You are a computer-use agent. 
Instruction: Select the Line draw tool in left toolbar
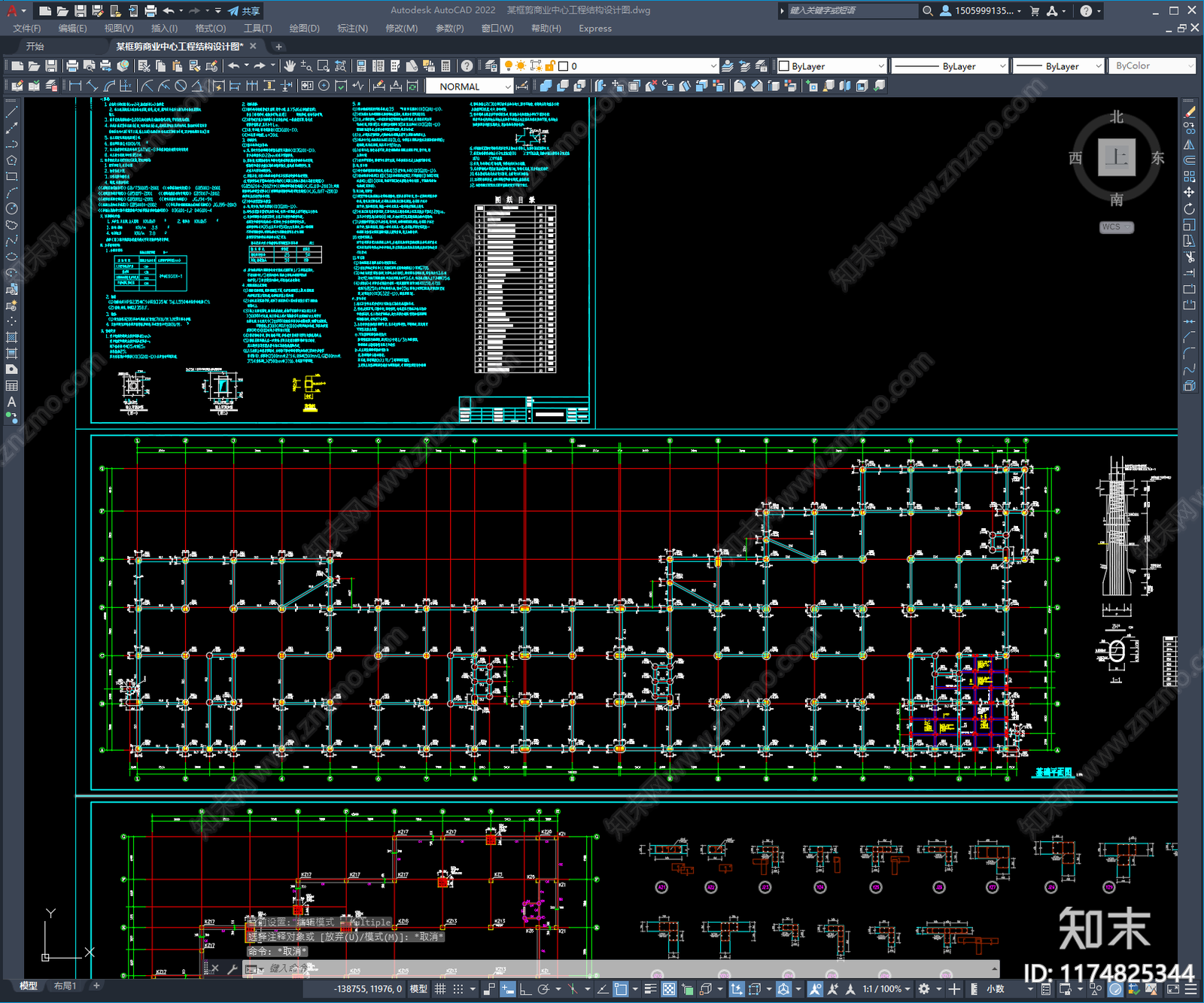(x=11, y=111)
